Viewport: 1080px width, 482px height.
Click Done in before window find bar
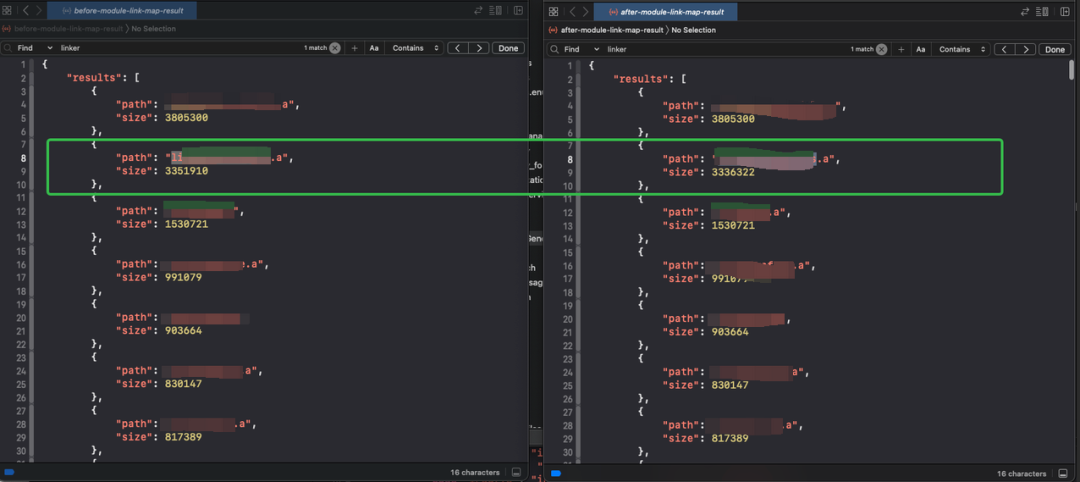coord(508,48)
